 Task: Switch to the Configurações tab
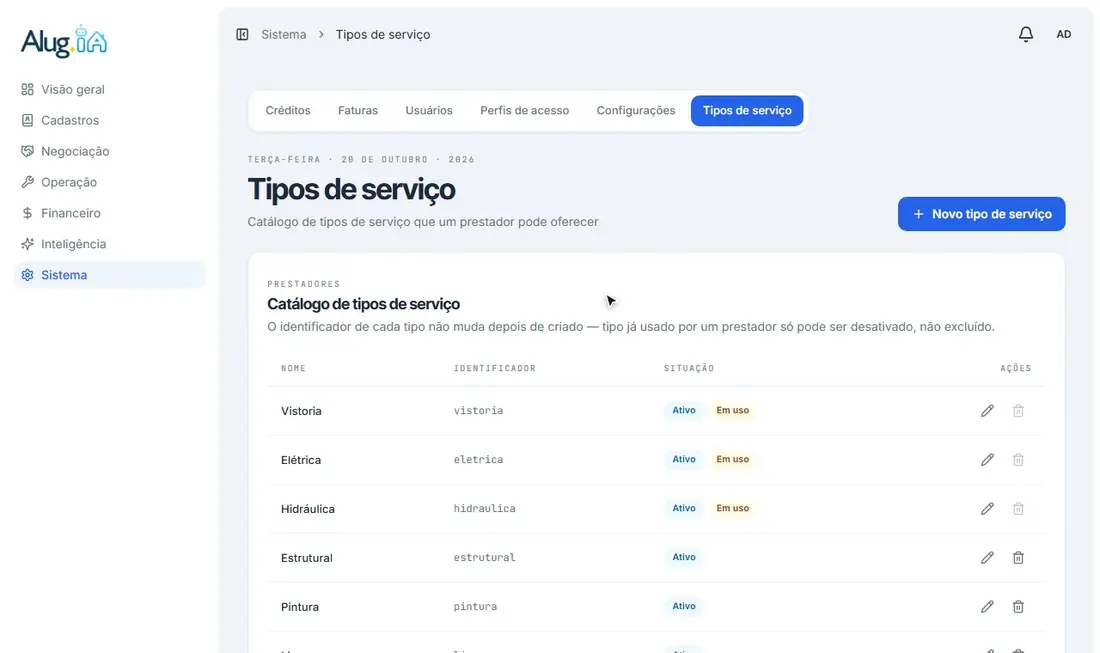tap(636, 111)
